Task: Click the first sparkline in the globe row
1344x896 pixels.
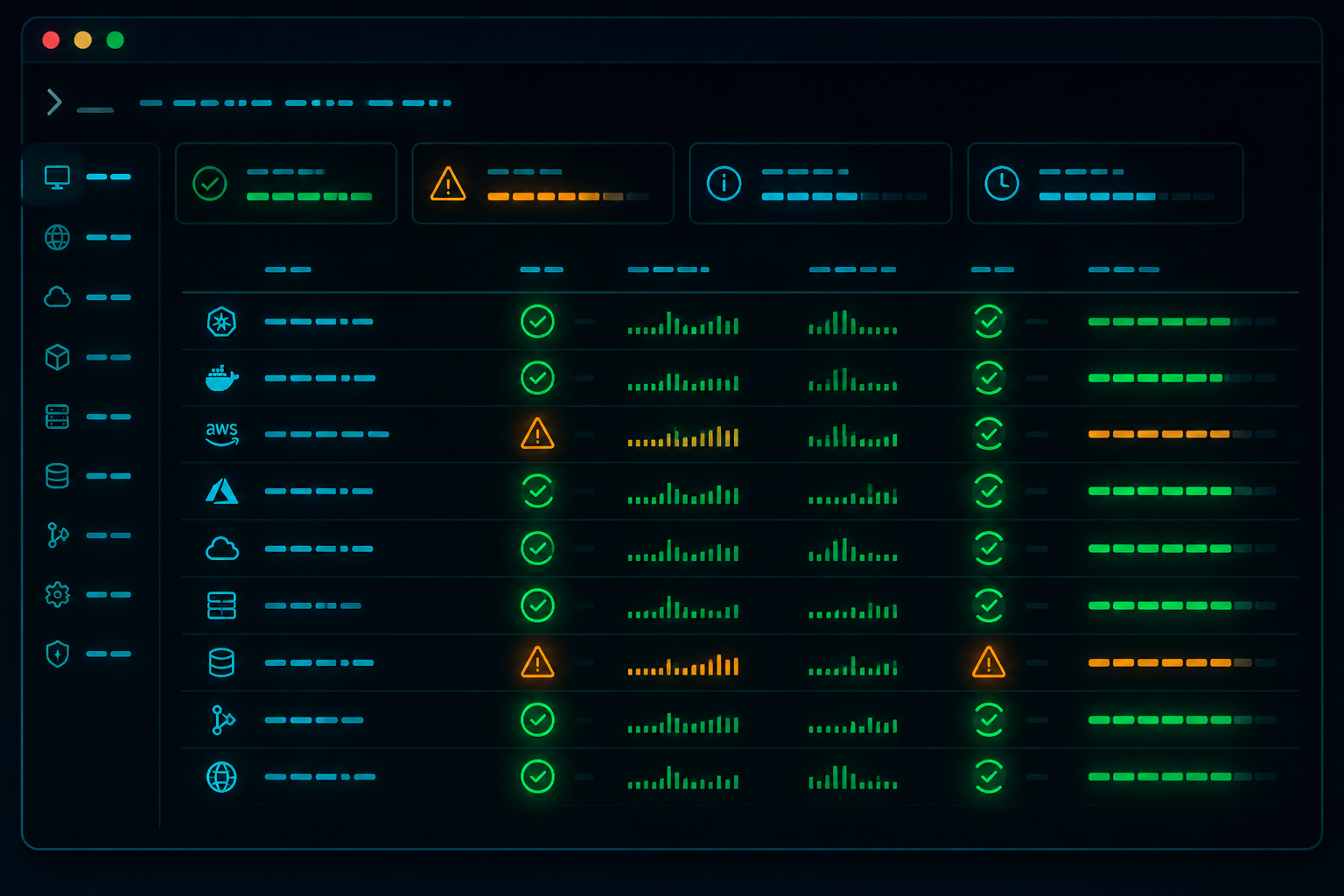Action: click(683, 779)
